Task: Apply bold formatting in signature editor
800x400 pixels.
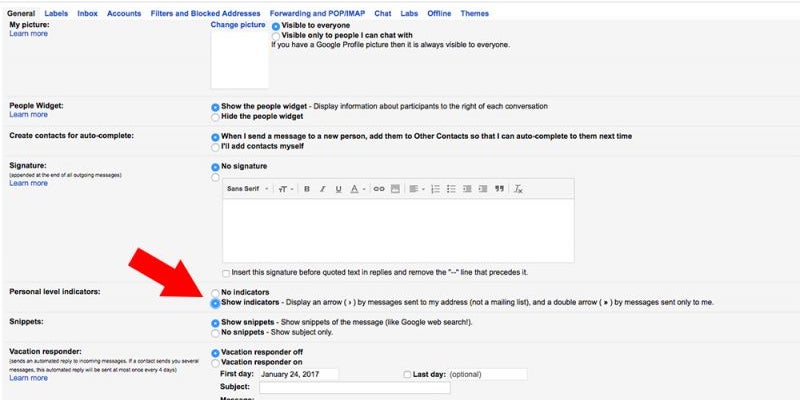Action: pos(307,189)
